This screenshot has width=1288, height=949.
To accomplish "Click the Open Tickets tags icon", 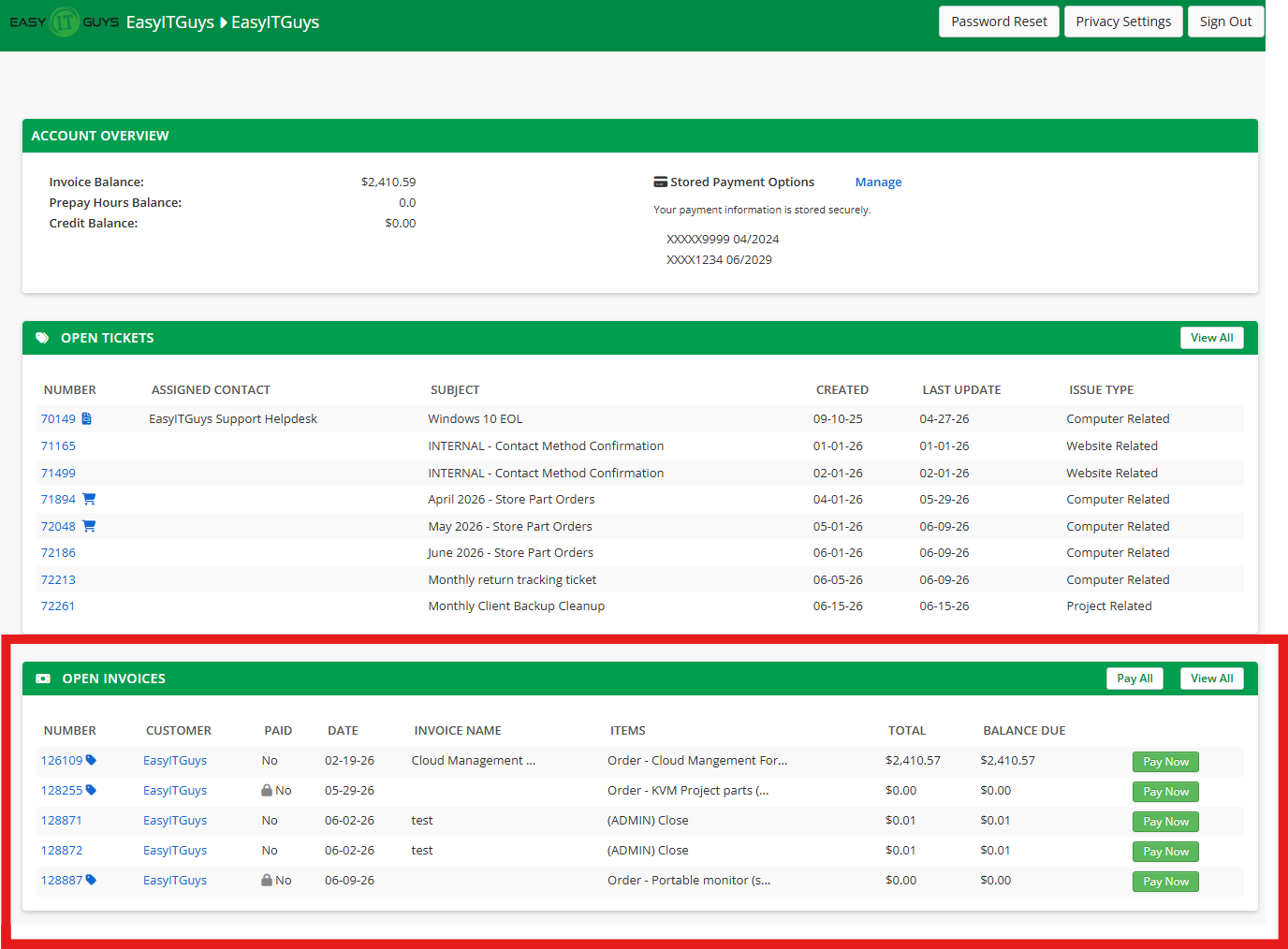I will click(x=42, y=338).
